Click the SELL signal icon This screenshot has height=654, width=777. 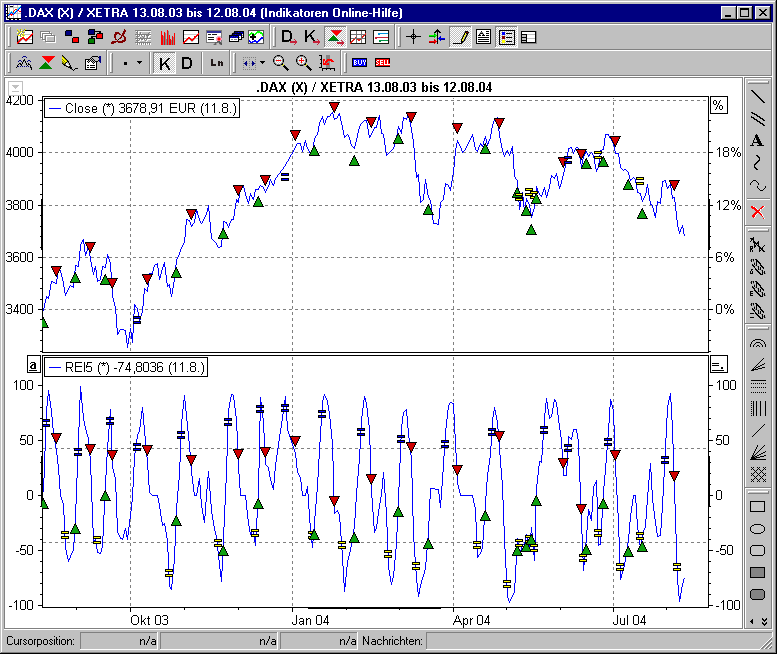tap(382, 63)
